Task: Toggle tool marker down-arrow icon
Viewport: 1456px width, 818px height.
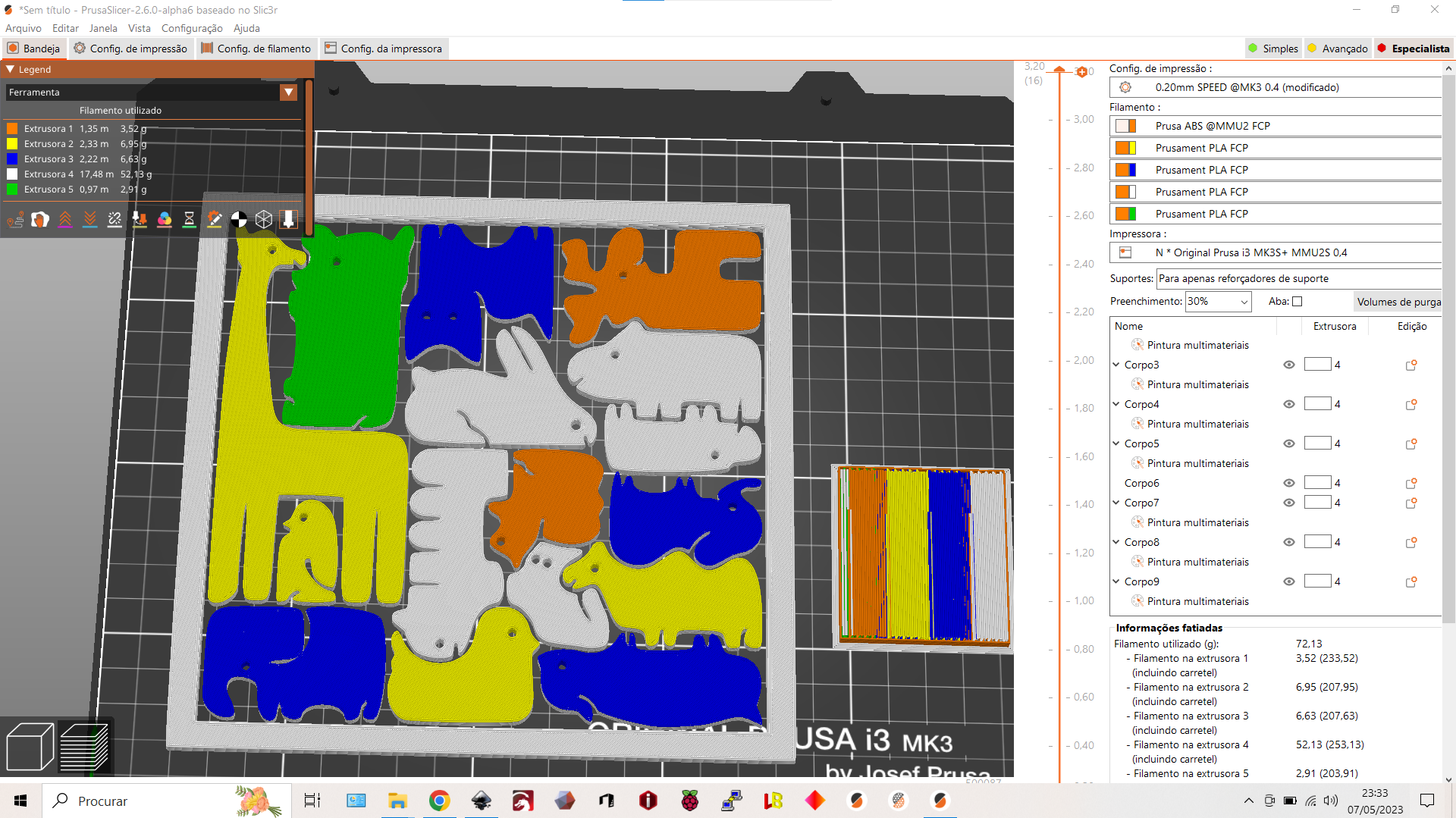Action: click(x=289, y=220)
